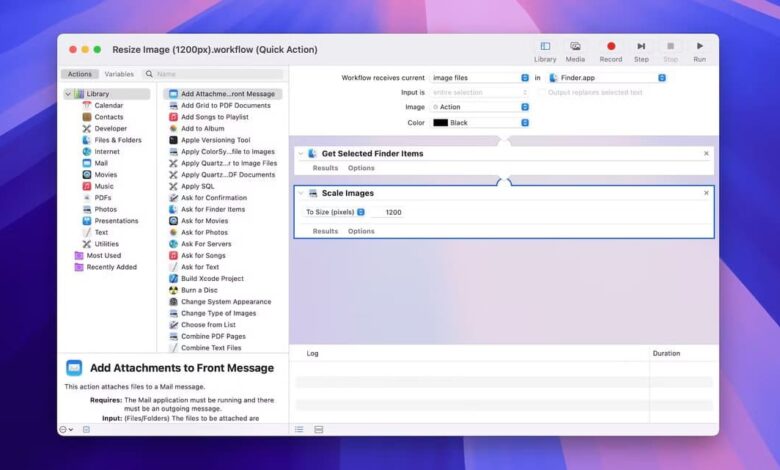Show the log list view icon
780x470 pixels.
(x=299, y=429)
